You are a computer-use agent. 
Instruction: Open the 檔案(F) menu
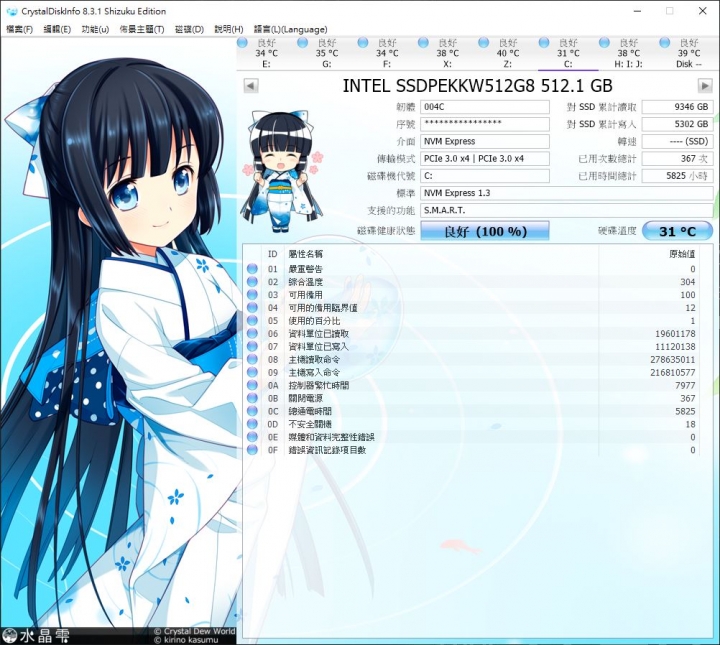[20, 29]
